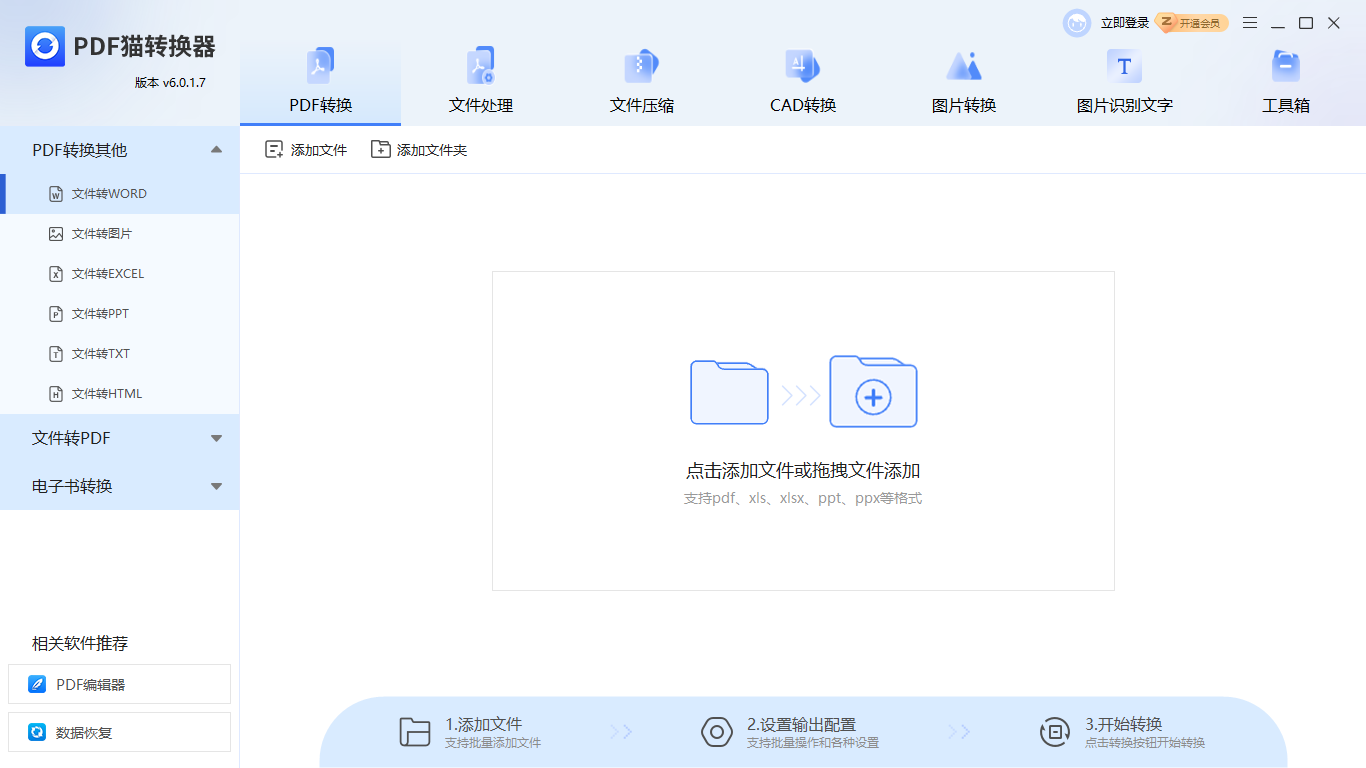The width and height of the screenshot is (1366, 768).
Task: Switch to the 文件处理 tab
Action: (x=481, y=80)
